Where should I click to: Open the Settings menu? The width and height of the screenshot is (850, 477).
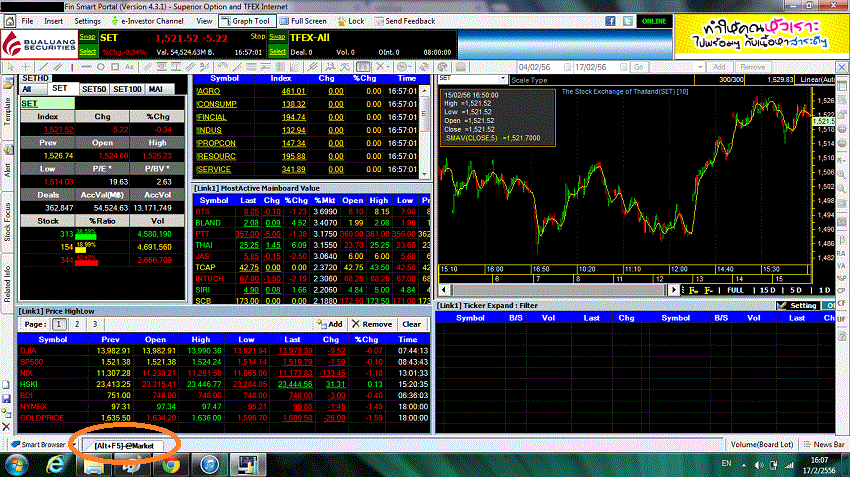pyautogui.click(x=87, y=21)
